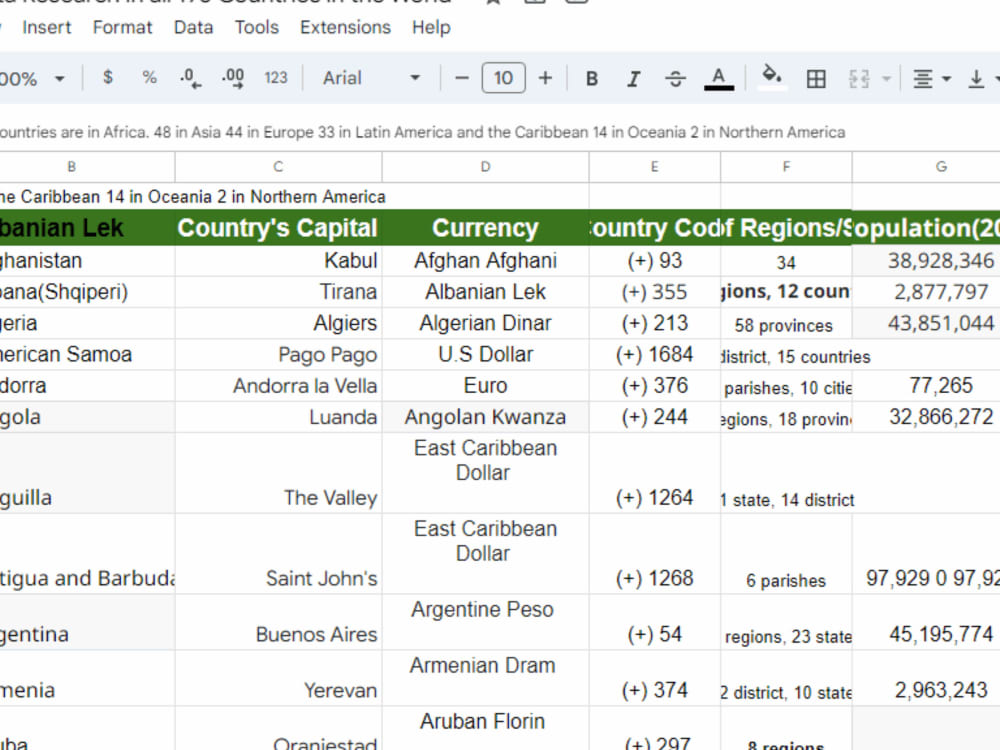
Task: Select the cell containing Kabul
Action: click(x=278, y=260)
